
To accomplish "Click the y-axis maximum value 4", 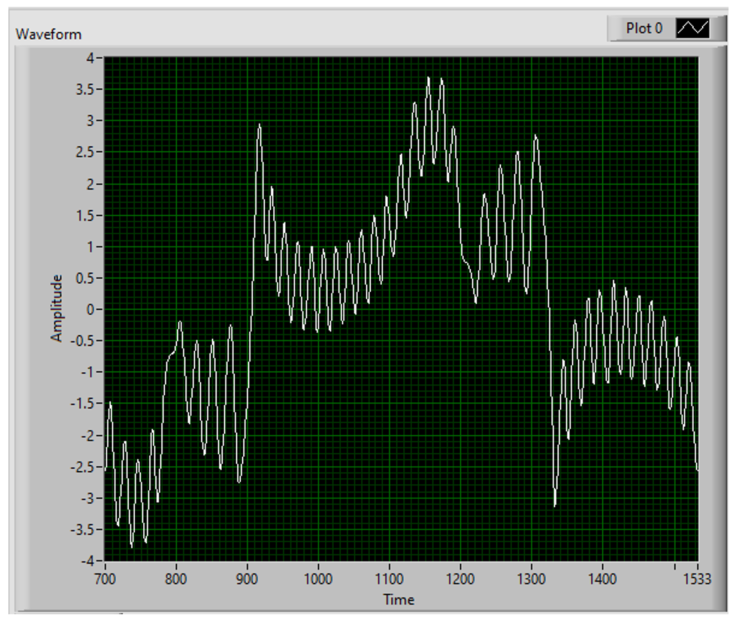I will pos(91,59).
